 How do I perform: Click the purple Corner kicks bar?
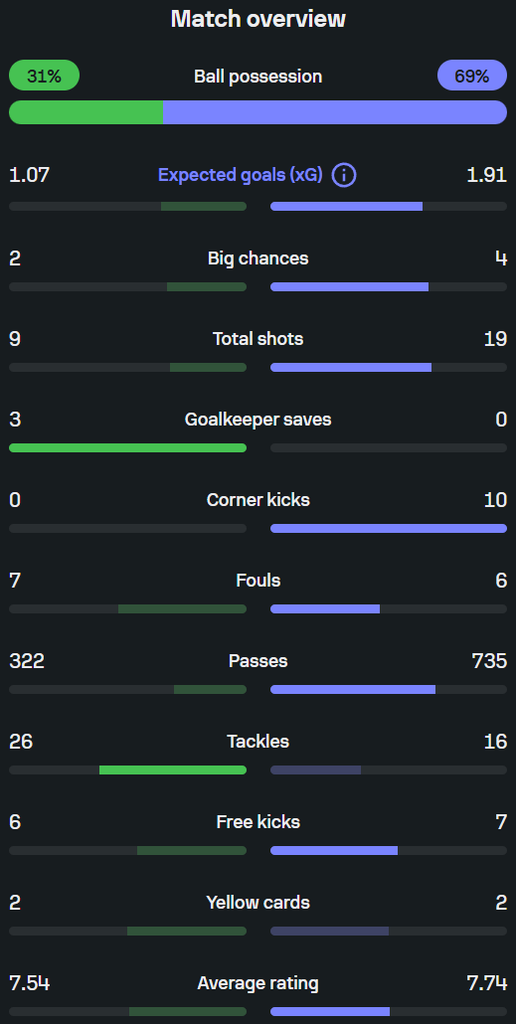(x=389, y=528)
